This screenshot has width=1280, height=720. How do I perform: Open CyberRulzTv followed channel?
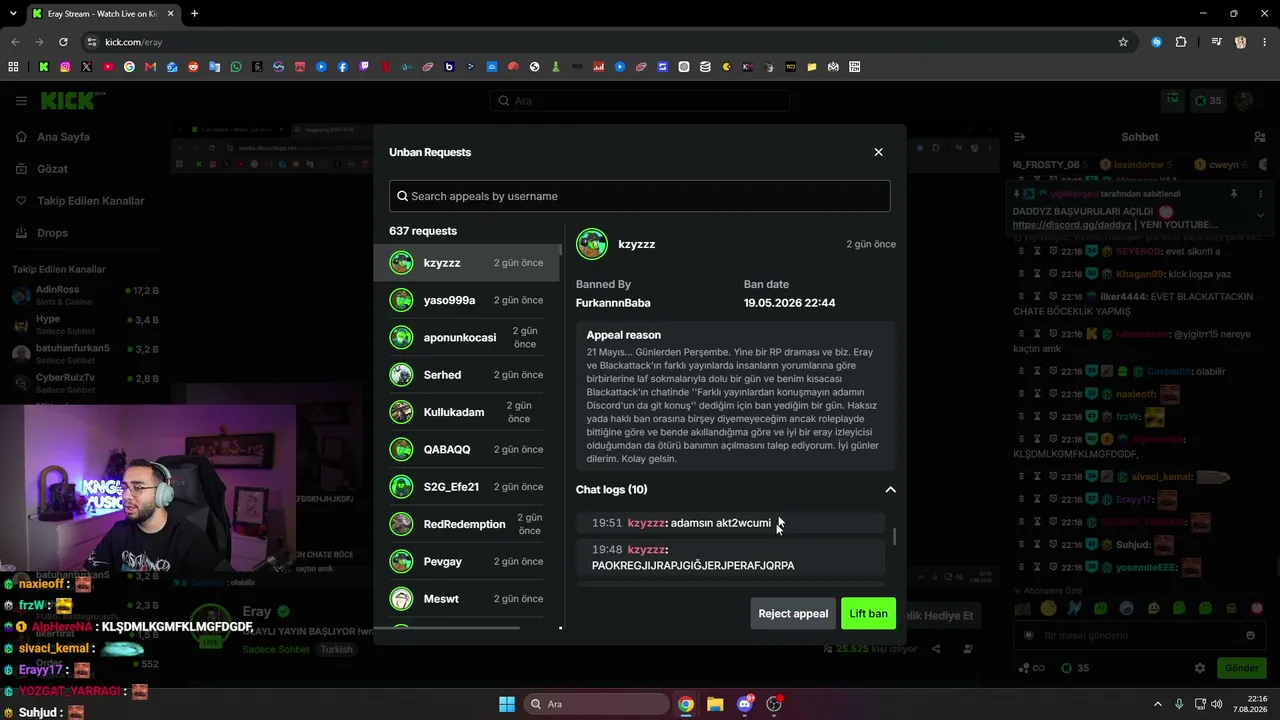point(85,382)
